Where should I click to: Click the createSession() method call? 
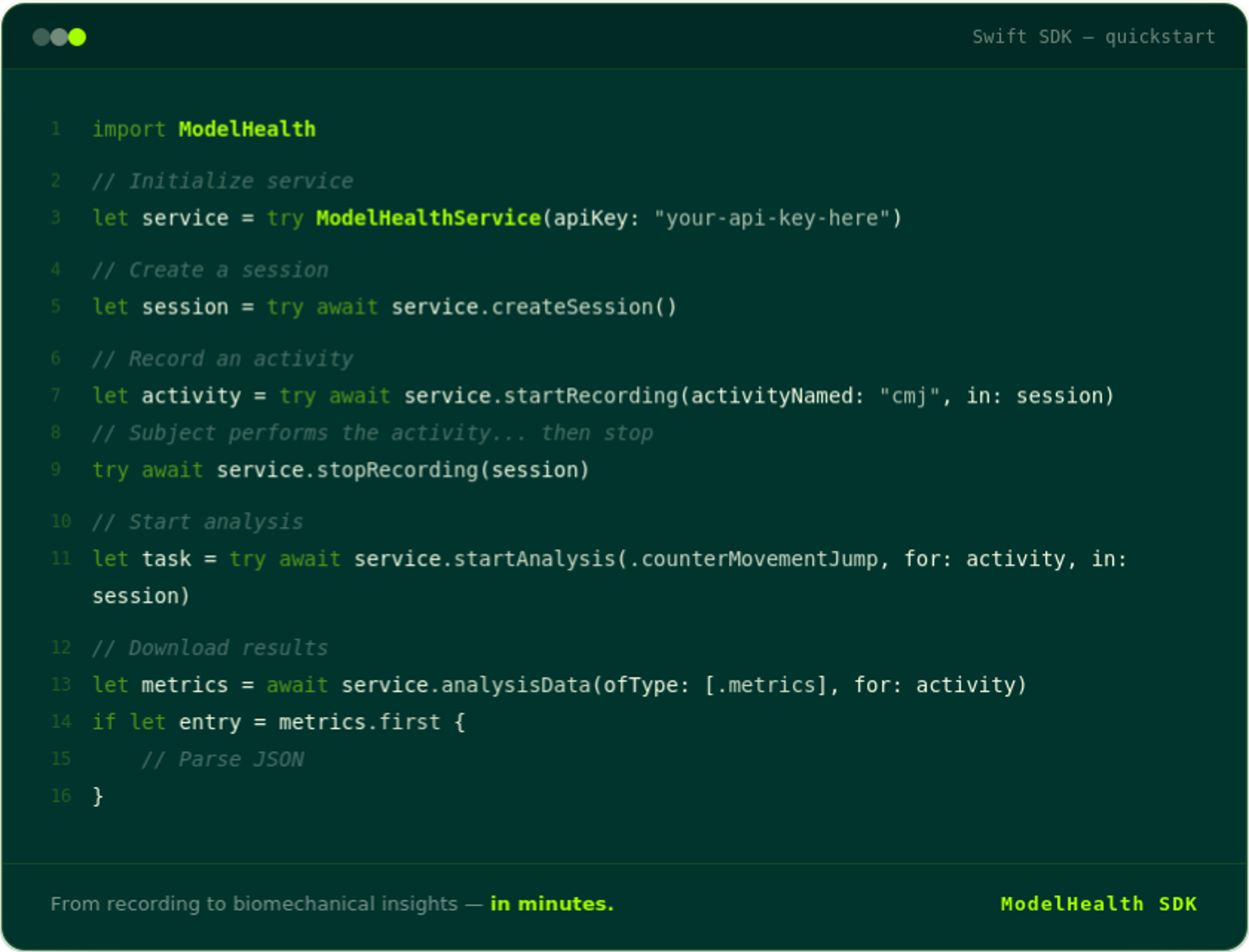[584, 307]
